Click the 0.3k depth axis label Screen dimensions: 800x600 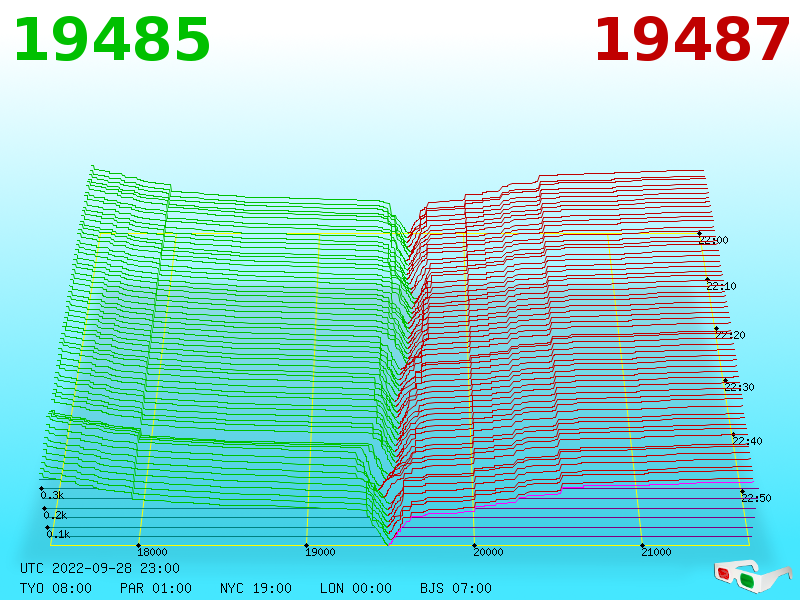pyautogui.click(x=52, y=495)
